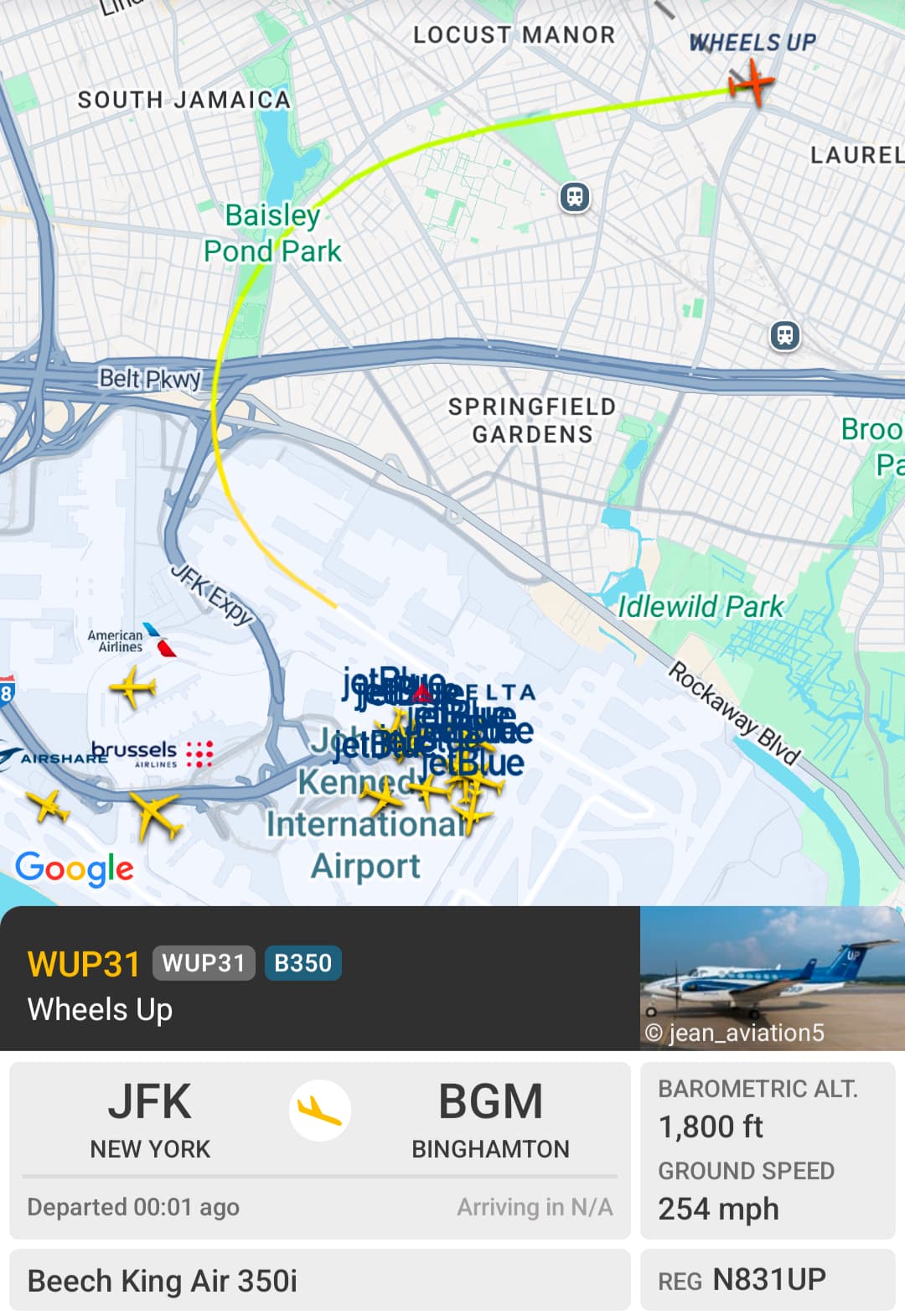Open the King Air aircraft photo
Image resolution: width=905 pixels, height=1316 pixels.
tap(773, 977)
